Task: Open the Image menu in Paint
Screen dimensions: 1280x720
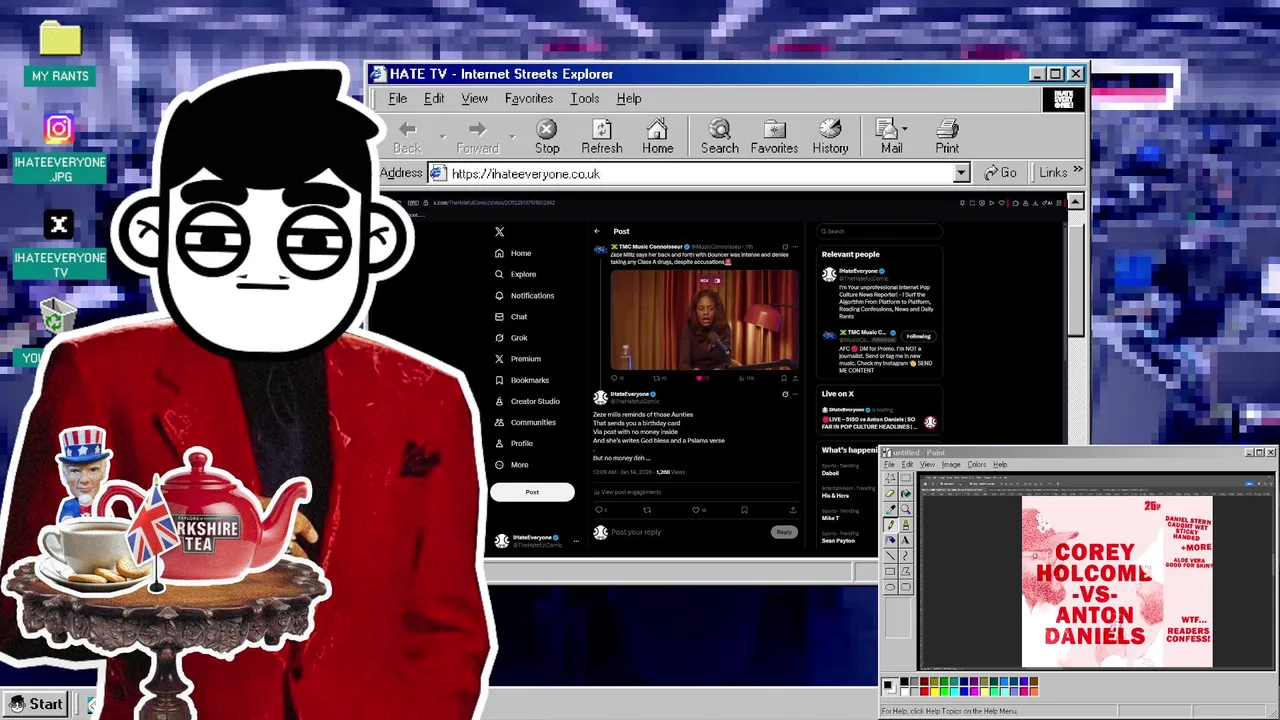Action: tap(951, 464)
